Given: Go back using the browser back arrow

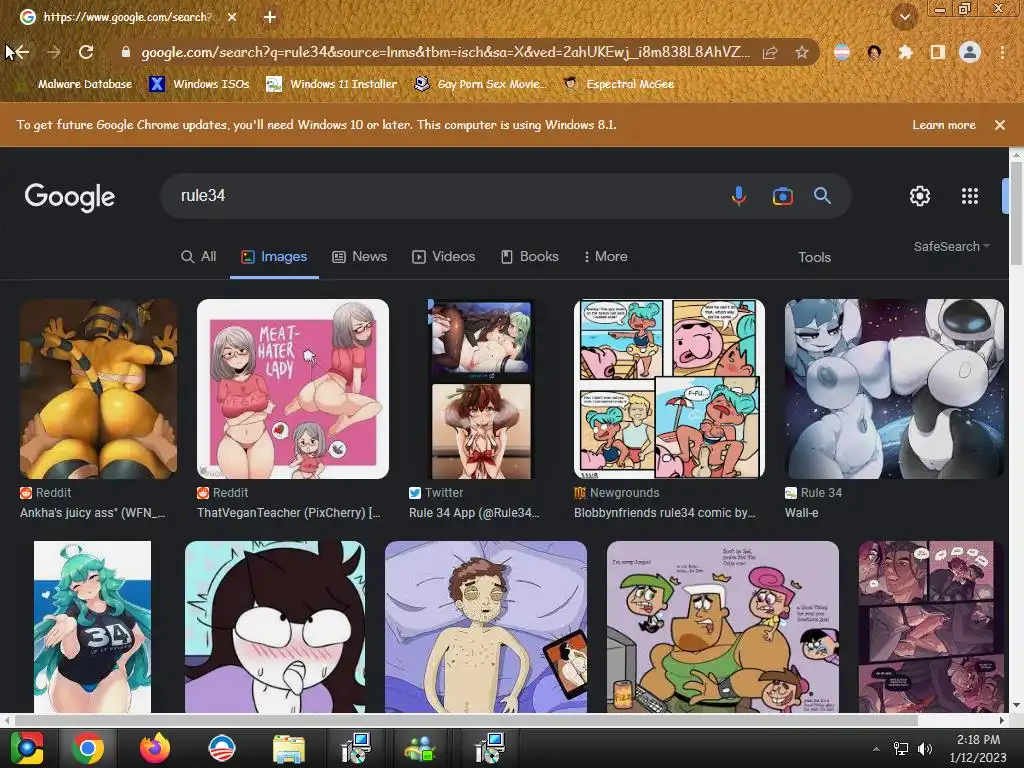Looking at the screenshot, I should pyautogui.click(x=22, y=52).
